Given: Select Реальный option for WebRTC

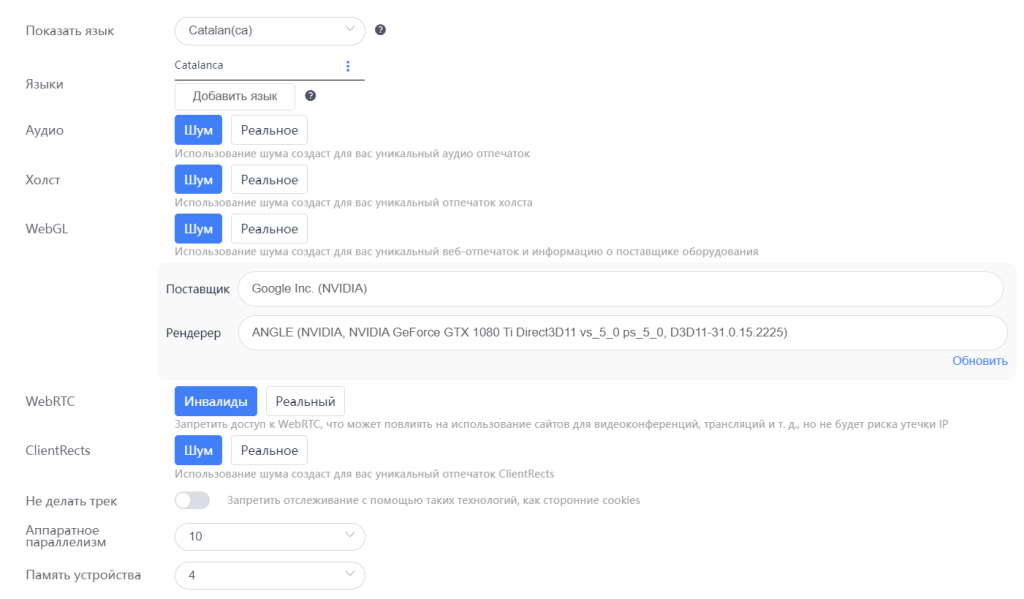Looking at the screenshot, I should (305, 401).
